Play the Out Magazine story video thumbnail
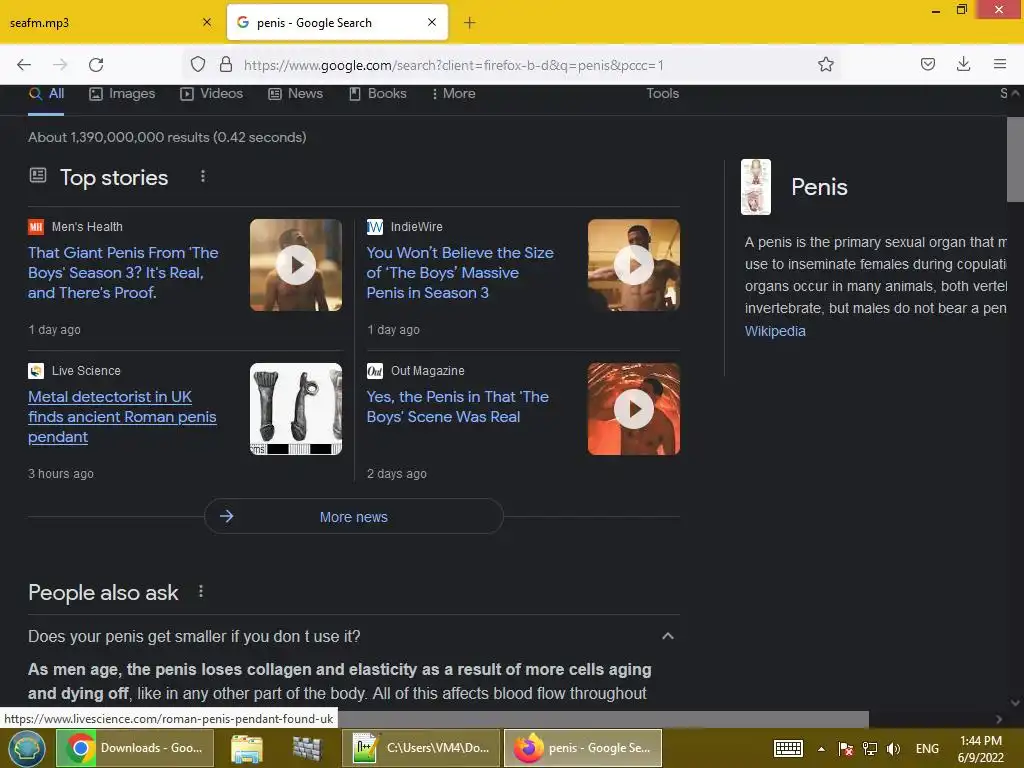Screen dimensions: 1024x768 point(633,409)
